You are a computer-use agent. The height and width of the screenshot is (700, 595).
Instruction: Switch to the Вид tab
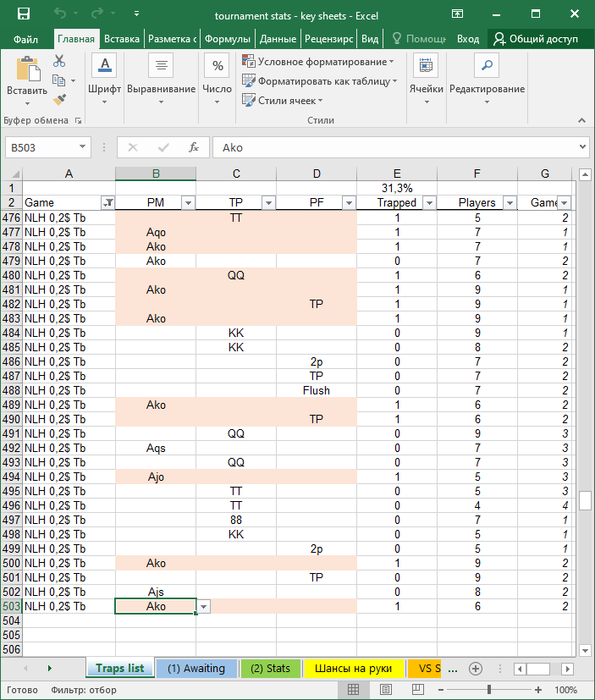click(x=370, y=39)
